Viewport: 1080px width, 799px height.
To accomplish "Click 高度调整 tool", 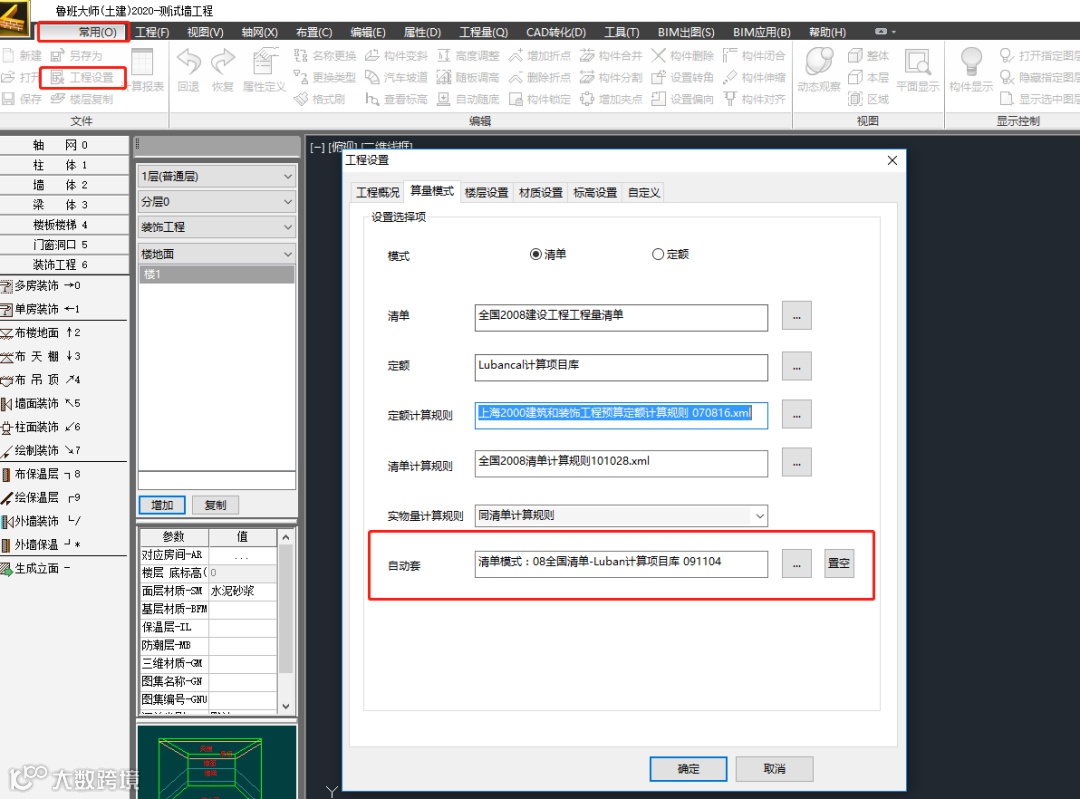I will [468, 56].
